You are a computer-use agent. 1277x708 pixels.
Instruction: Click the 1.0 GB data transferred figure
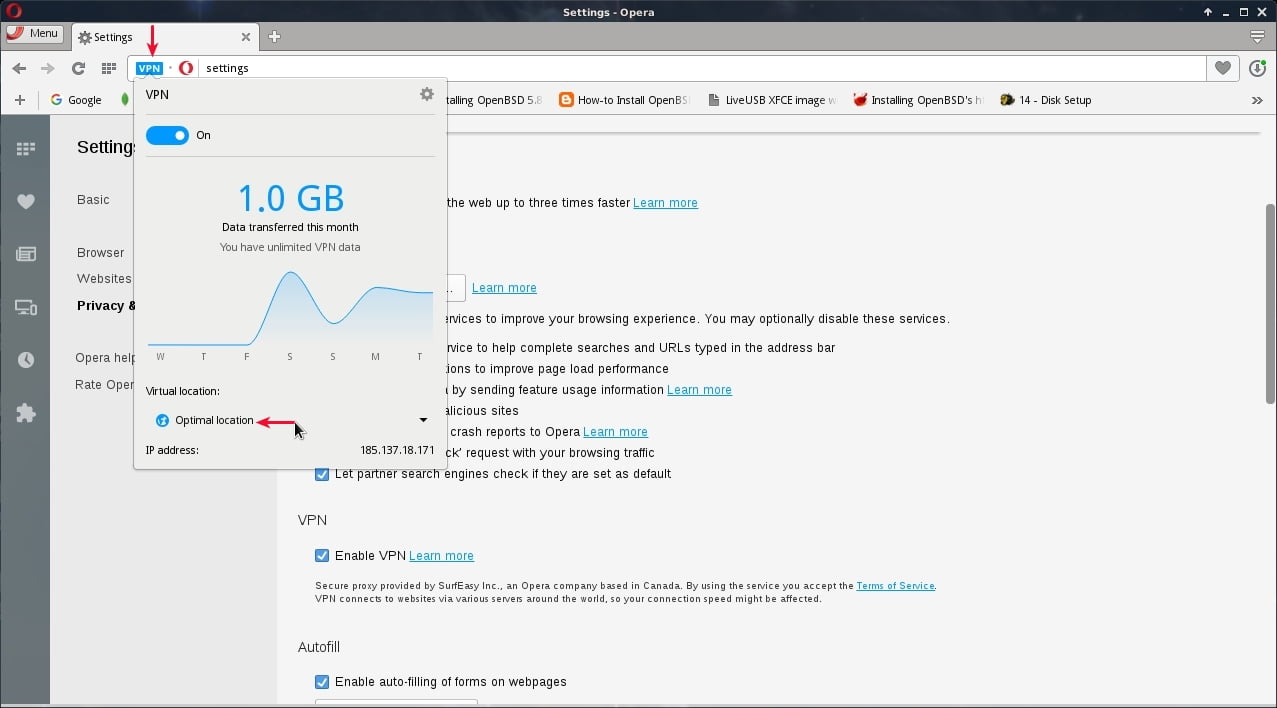(x=291, y=197)
